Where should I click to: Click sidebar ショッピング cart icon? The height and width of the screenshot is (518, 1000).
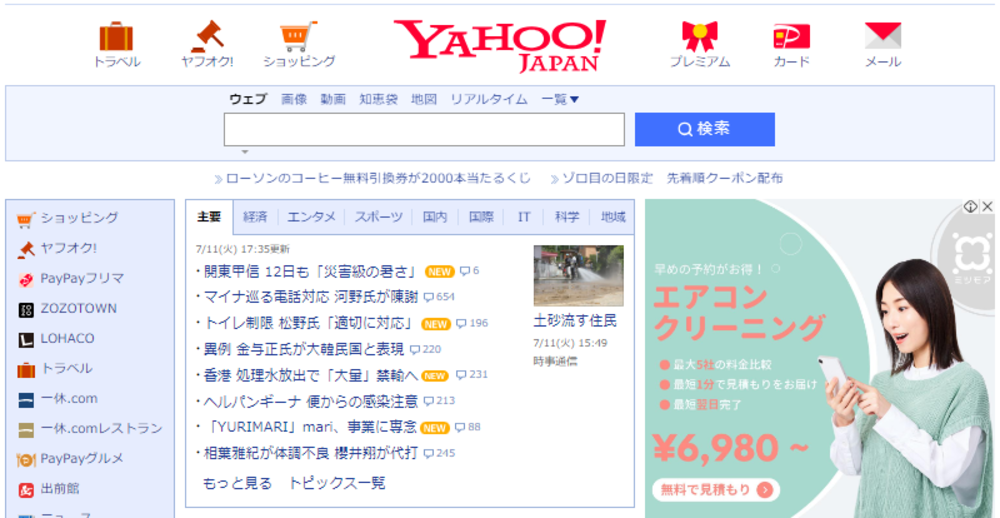click(x=26, y=219)
